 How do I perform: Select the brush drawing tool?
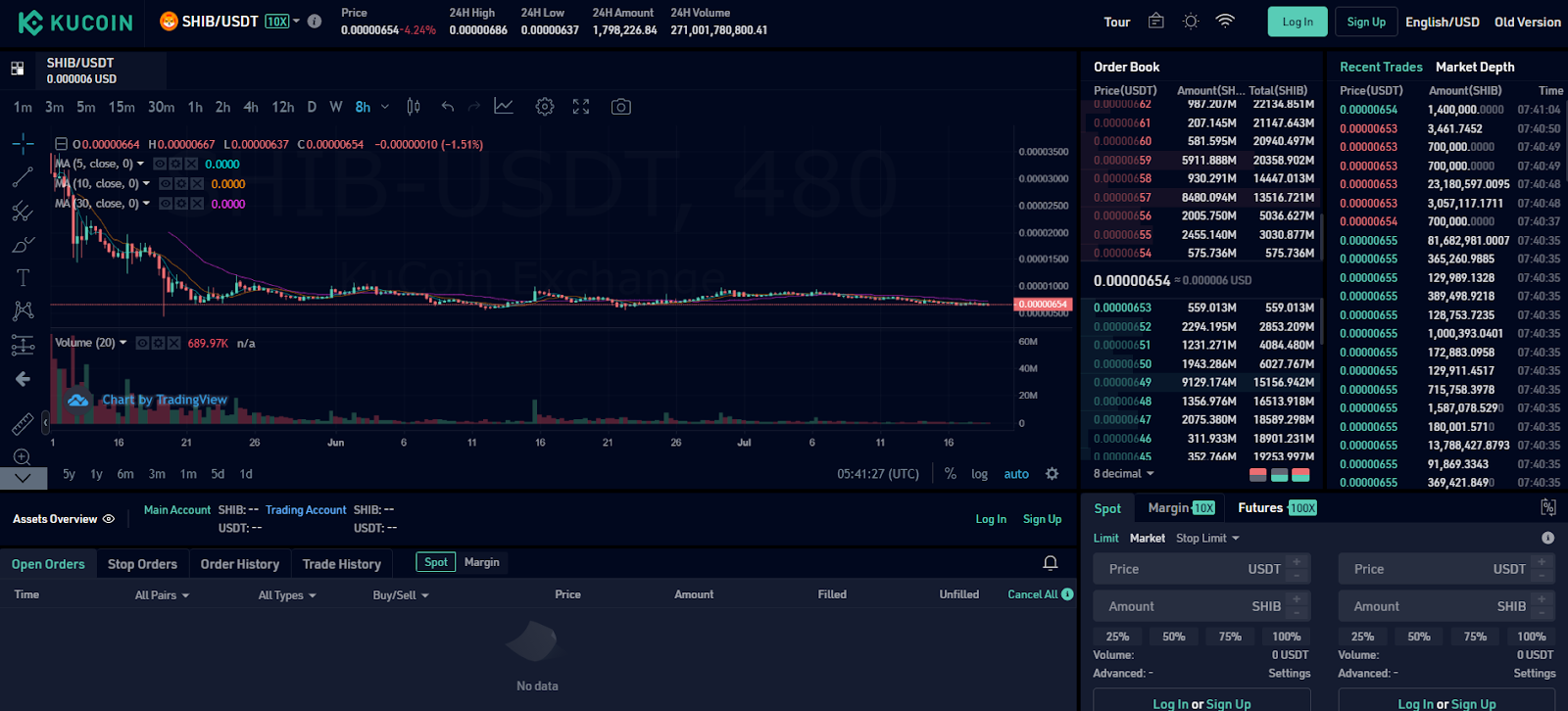tap(23, 244)
